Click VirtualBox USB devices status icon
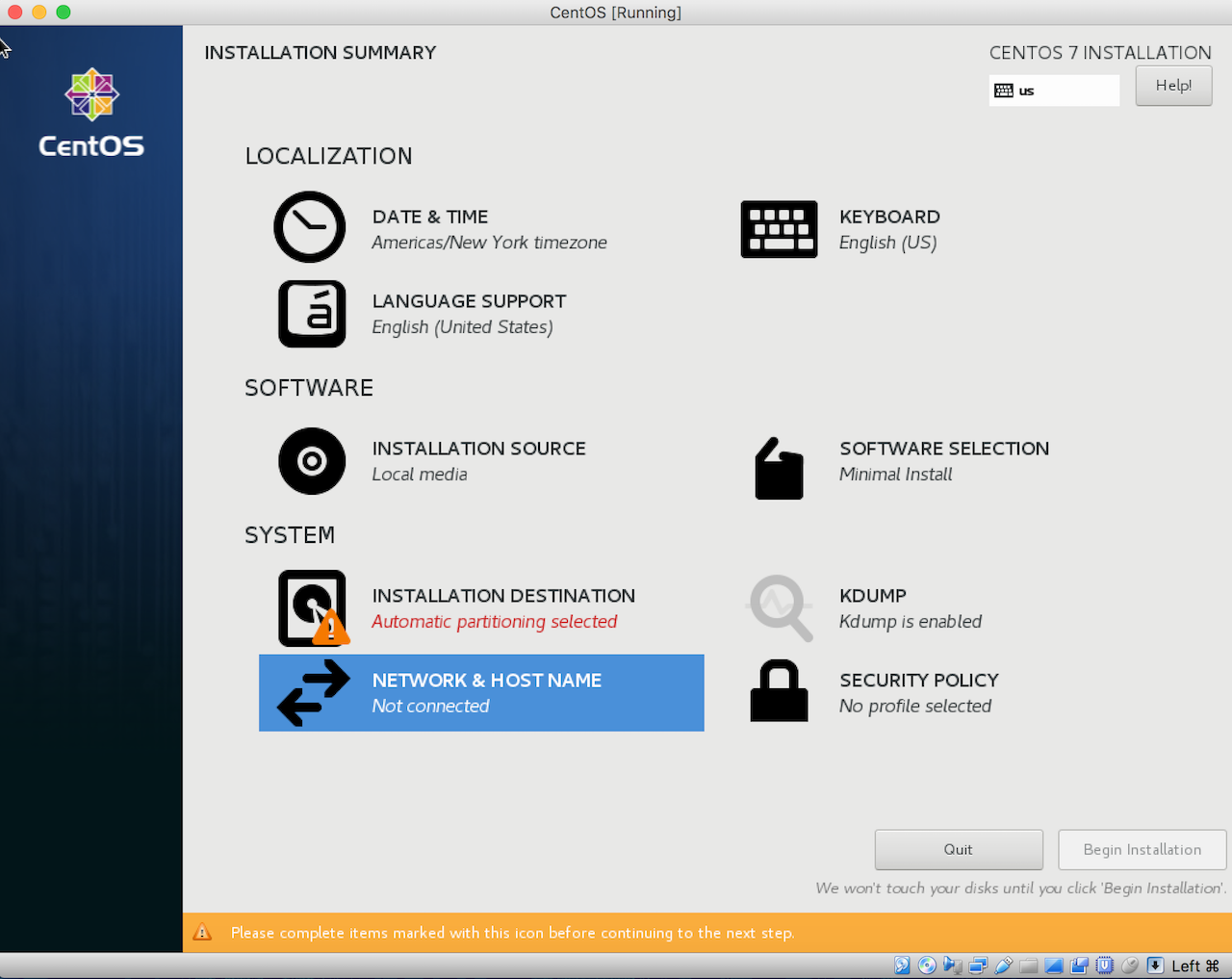 [1003, 966]
